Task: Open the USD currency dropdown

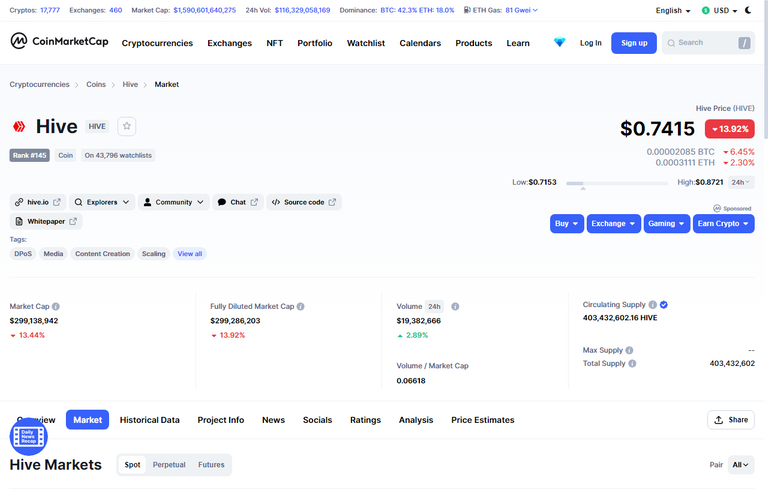Action: pyautogui.click(x=720, y=10)
